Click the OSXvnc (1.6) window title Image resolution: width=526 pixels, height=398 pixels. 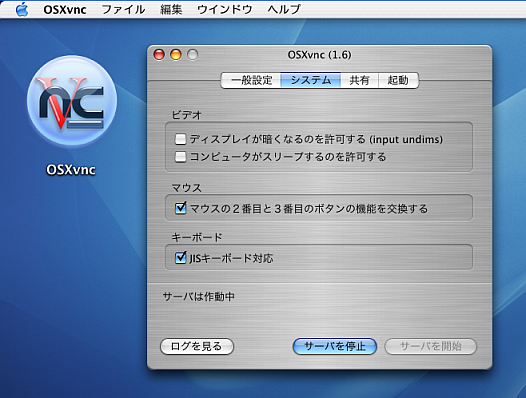[x=319, y=55]
